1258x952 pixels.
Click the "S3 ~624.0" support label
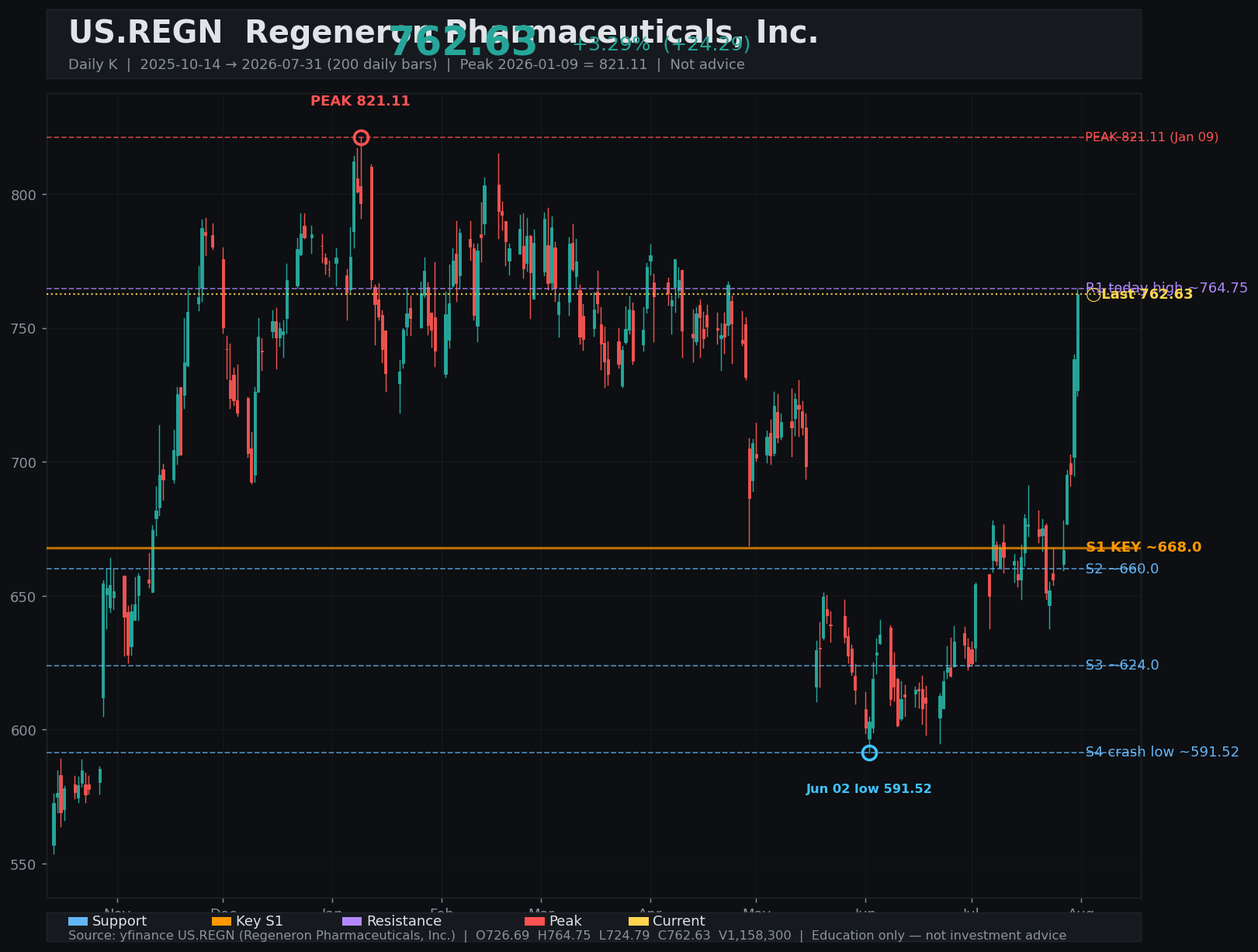pos(1121,666)
